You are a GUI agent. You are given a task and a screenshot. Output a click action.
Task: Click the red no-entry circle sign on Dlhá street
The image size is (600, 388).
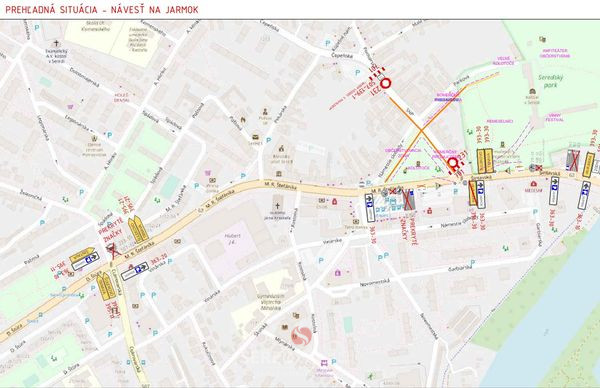[386, 83]
